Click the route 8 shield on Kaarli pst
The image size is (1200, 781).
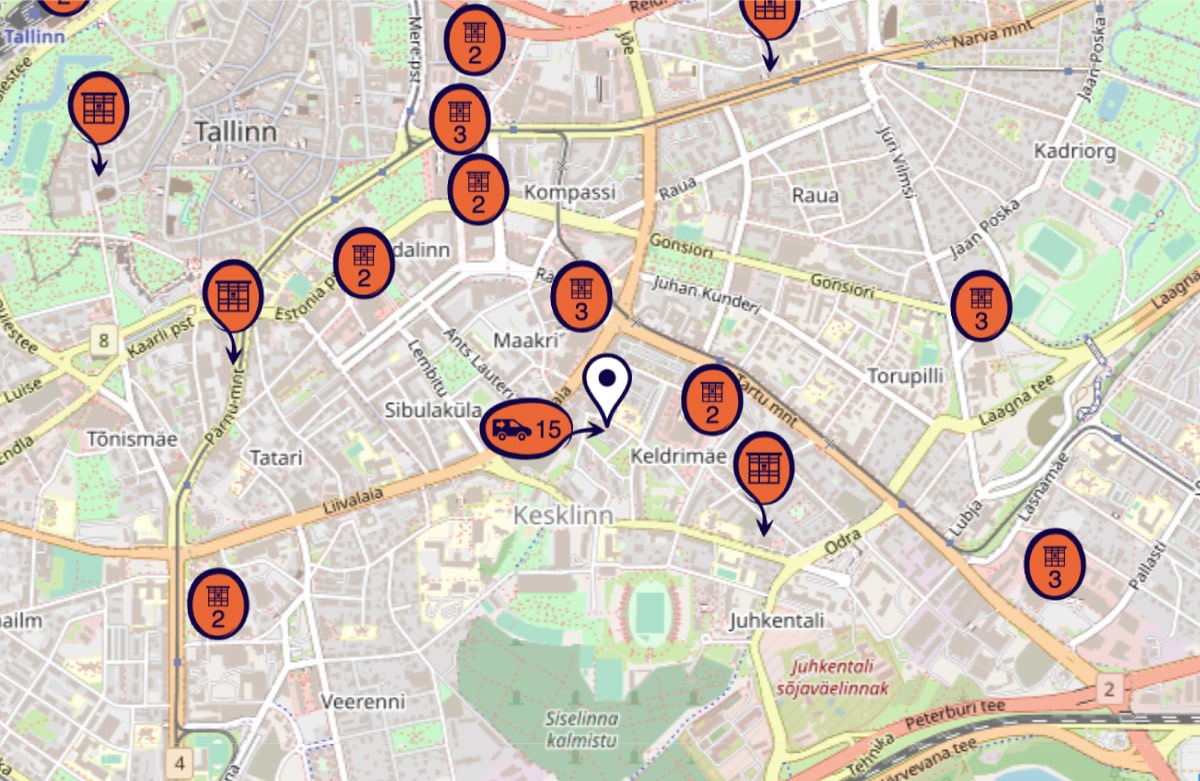[x=103, y=341]
